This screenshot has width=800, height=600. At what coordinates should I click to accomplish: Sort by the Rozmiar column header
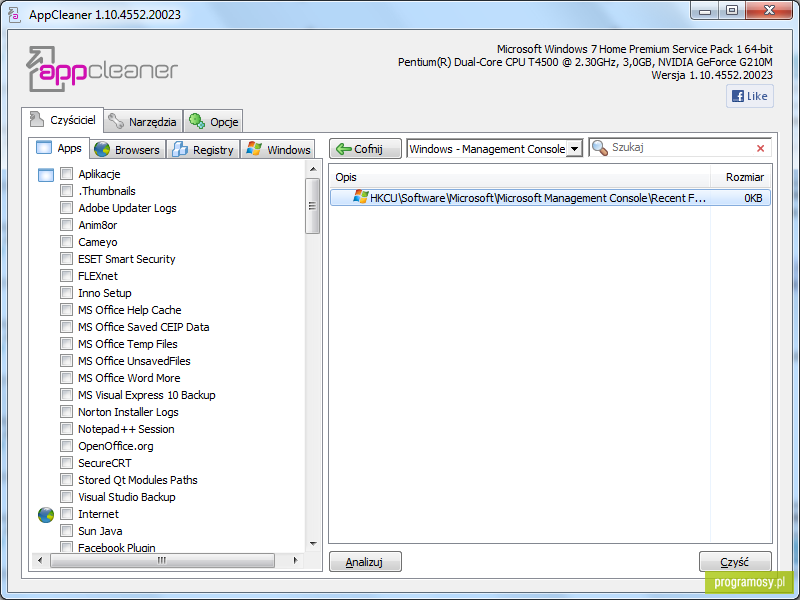741,177
